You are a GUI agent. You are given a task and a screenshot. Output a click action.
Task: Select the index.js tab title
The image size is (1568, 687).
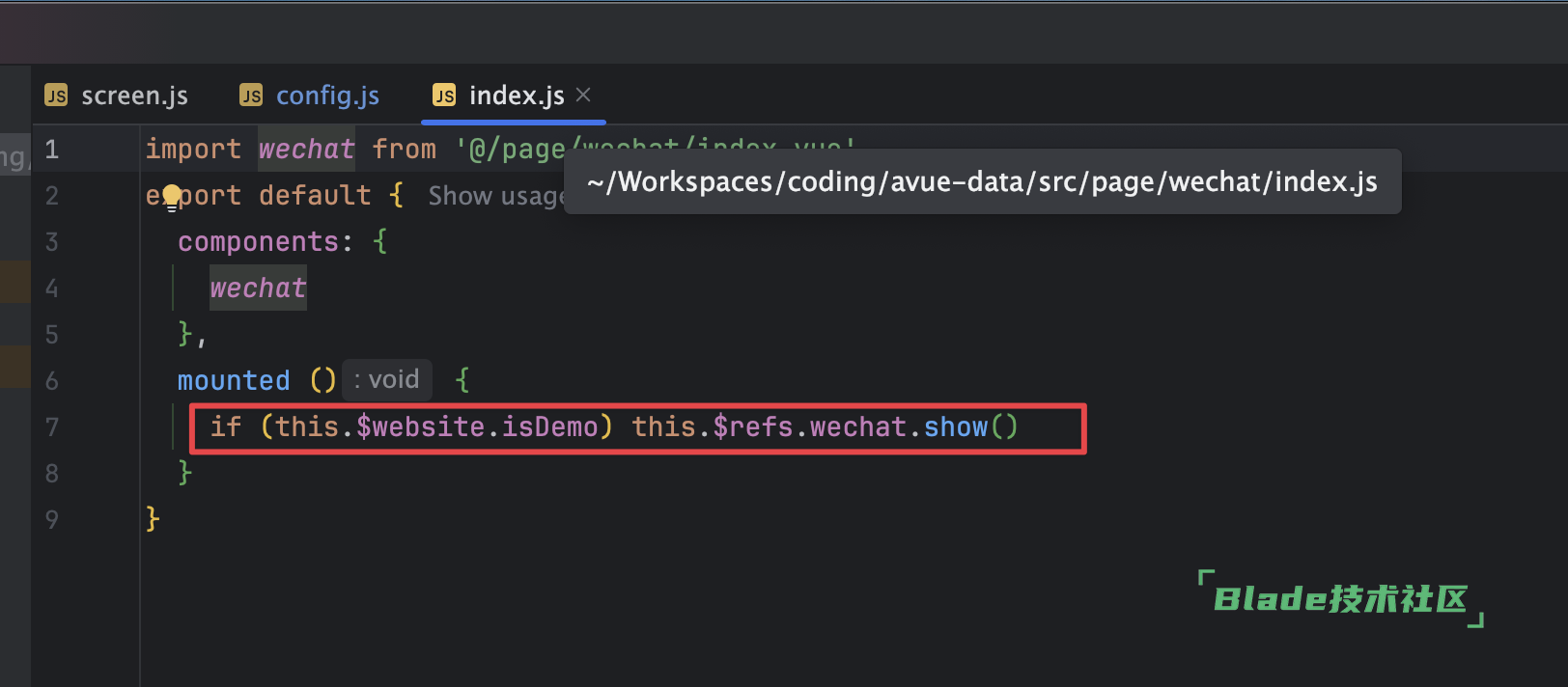coord(517,96)
